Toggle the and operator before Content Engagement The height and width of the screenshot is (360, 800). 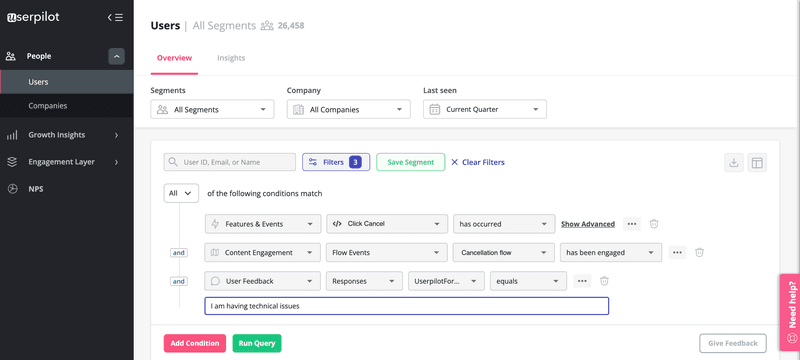coord(178,252)
